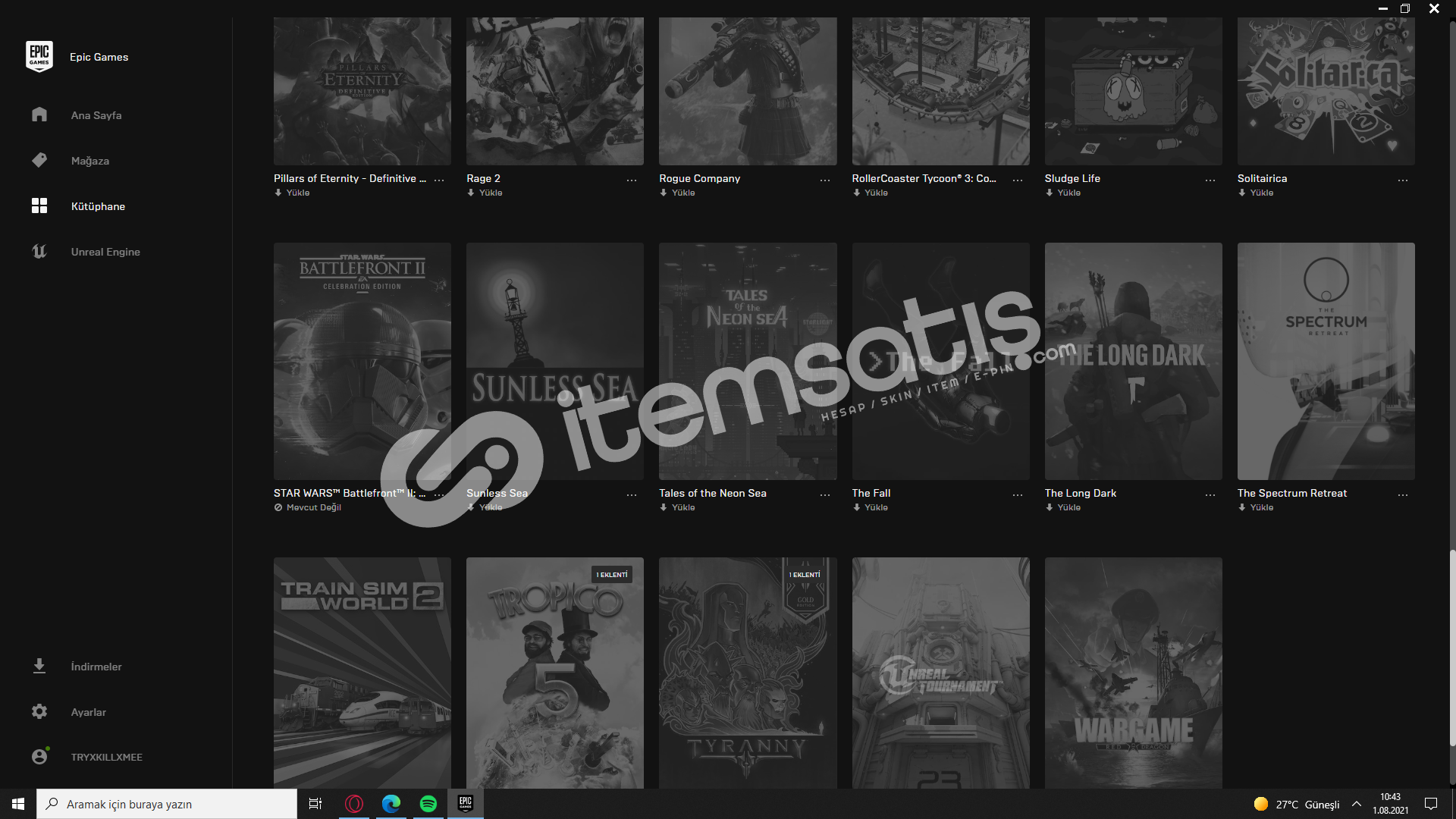
Task: Click the weather 27°C Güneşli widget
Action: [x=1297, y=804]
